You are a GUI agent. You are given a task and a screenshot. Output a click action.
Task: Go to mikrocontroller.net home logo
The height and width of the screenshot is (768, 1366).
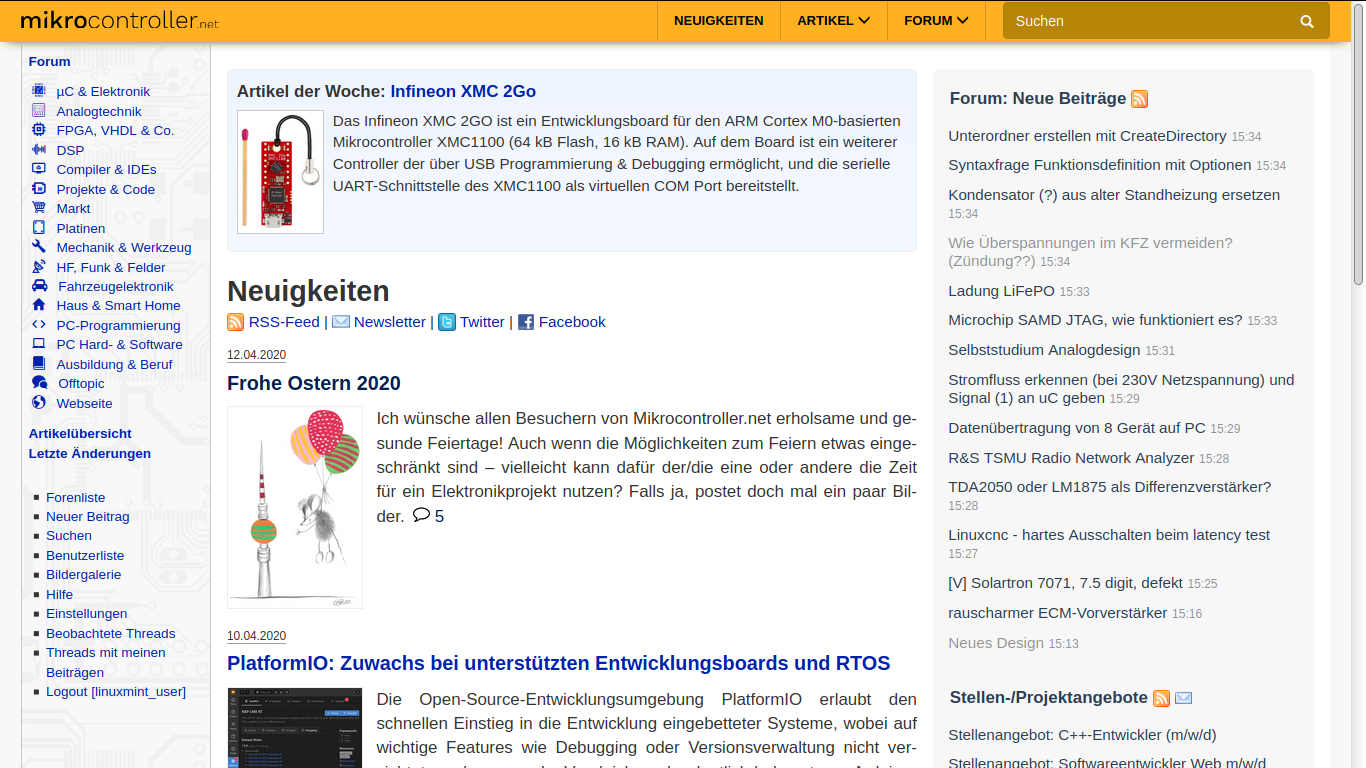[119, 20]
